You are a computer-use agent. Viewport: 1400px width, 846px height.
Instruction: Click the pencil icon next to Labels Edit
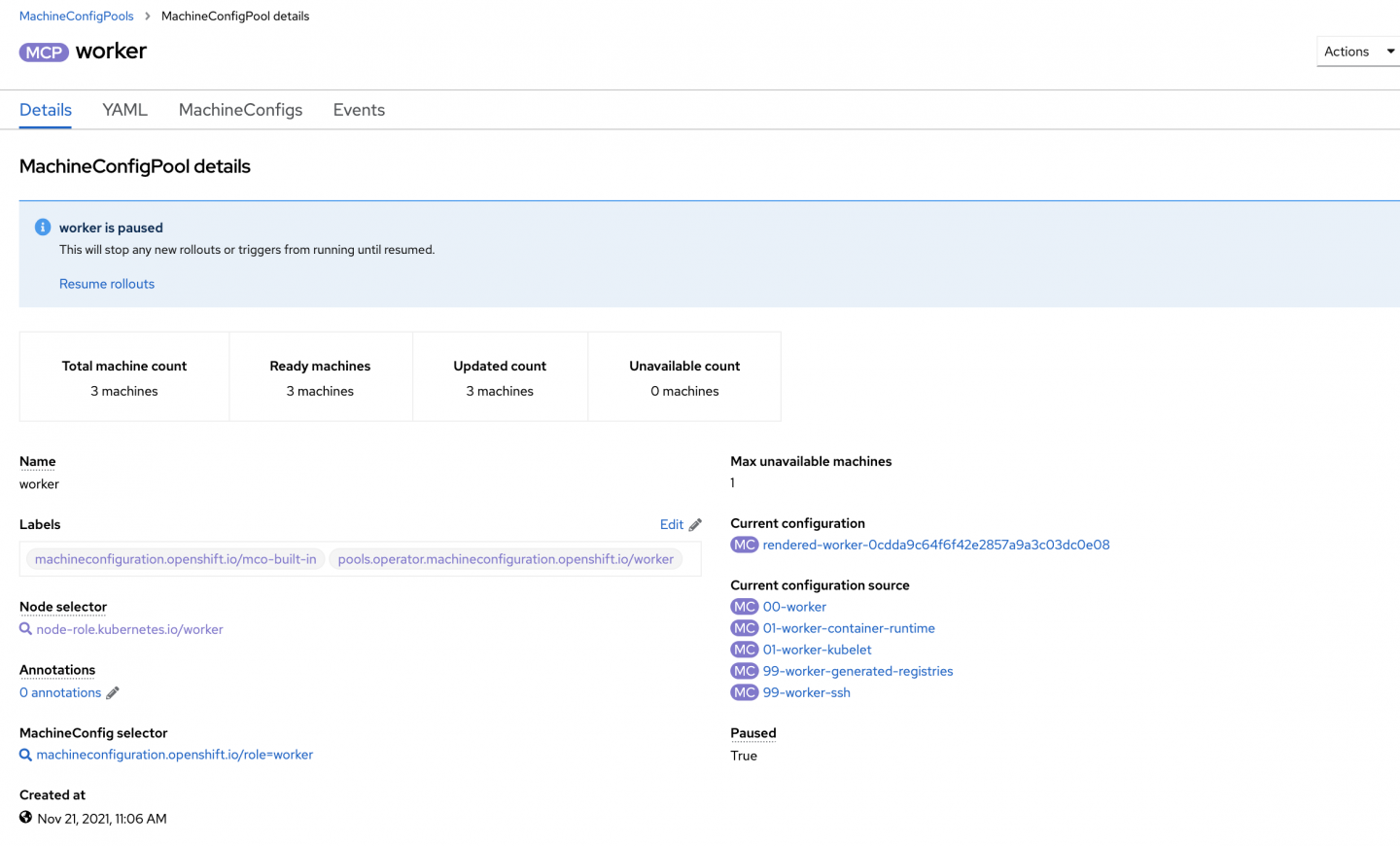click(x=695, y=525)
